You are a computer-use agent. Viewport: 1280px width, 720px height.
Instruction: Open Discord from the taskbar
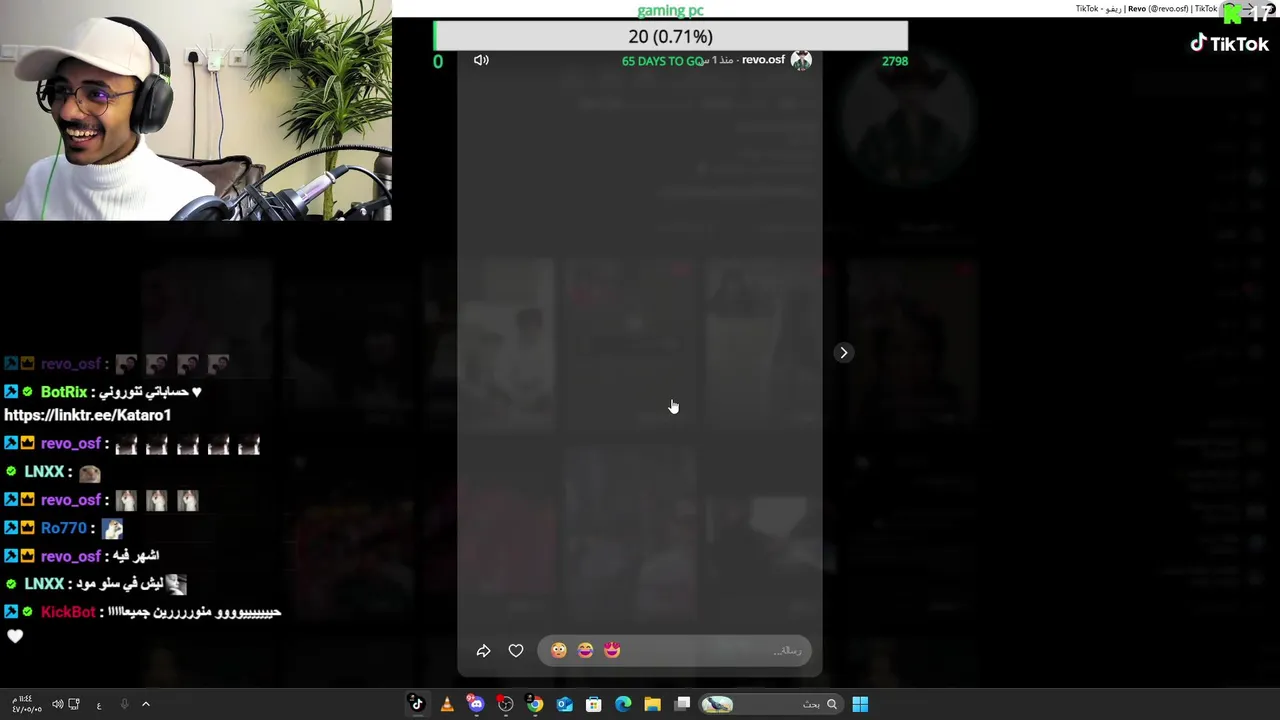(x=476, y=704)
